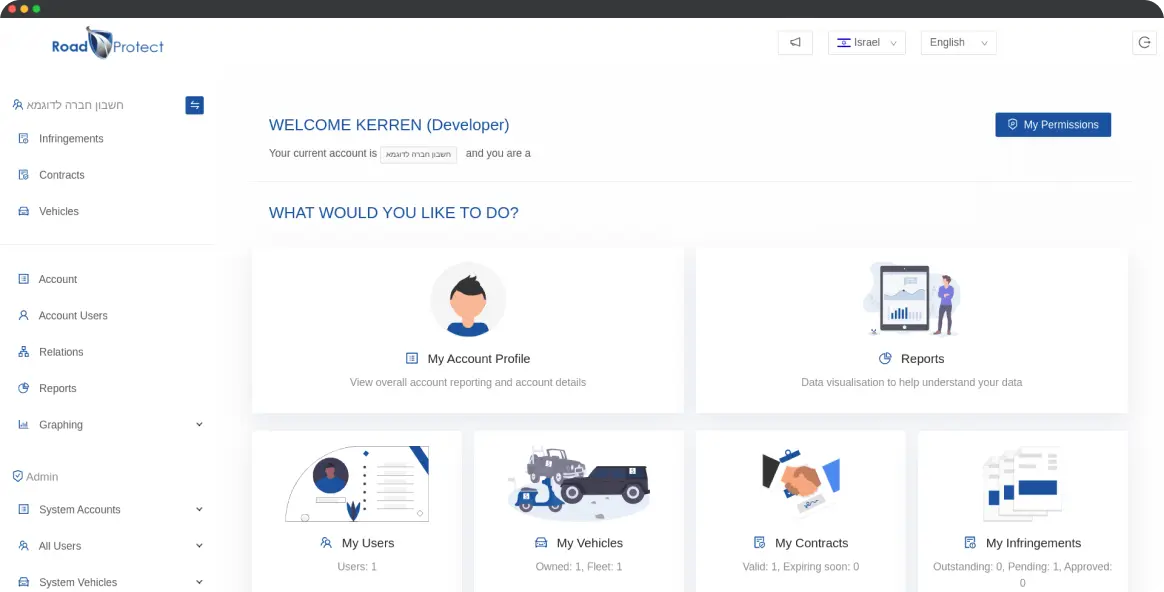Click the Account Users person icon
The image size is (1164, 592).
tap(23, 315)
